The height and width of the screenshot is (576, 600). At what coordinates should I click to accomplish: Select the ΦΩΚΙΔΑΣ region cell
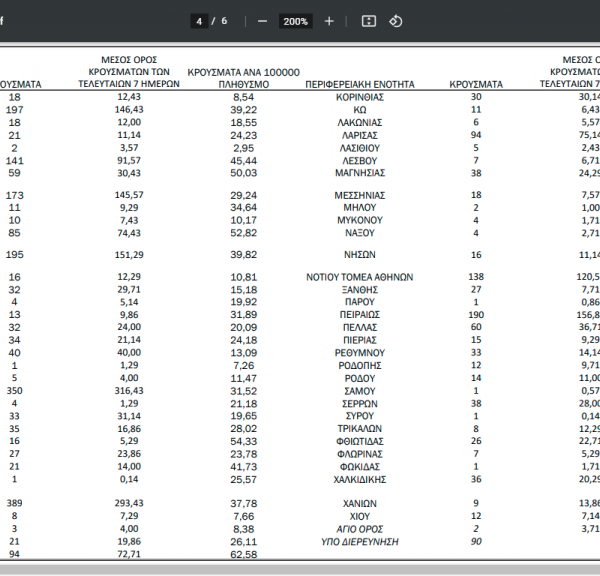360,467
